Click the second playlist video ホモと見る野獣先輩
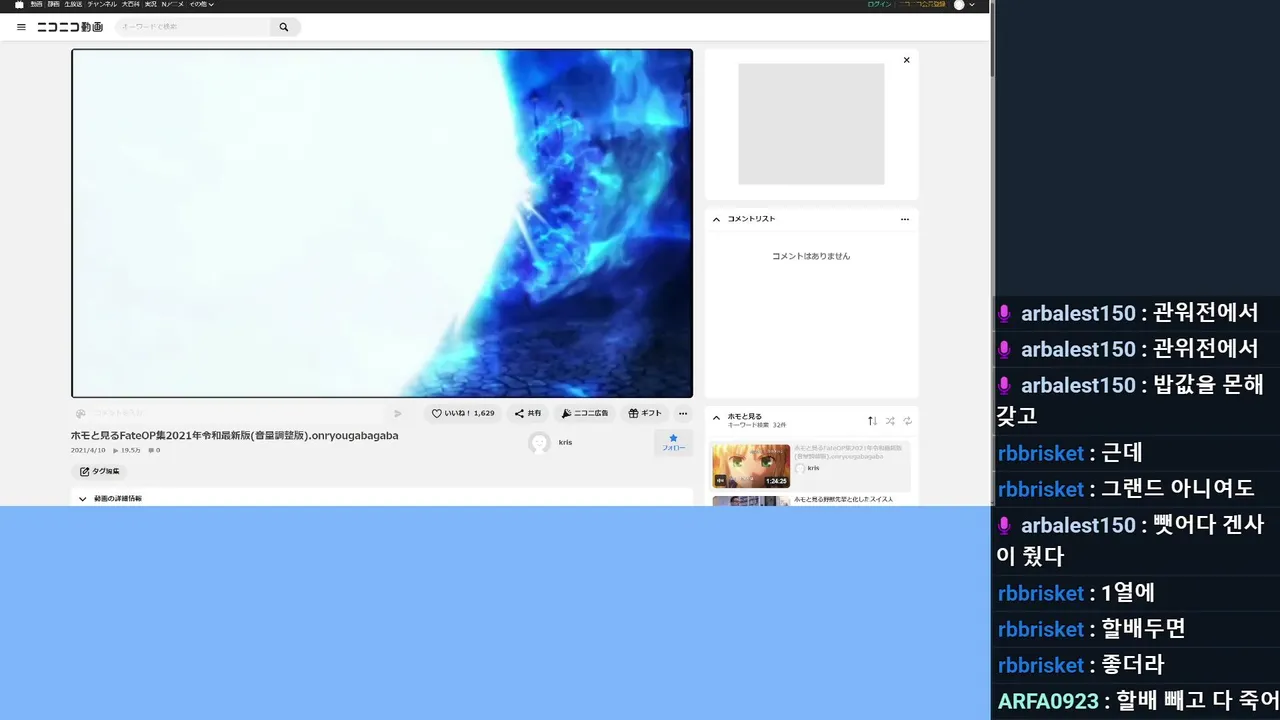This screenshot has width=1280, height=720. (811, 500)
